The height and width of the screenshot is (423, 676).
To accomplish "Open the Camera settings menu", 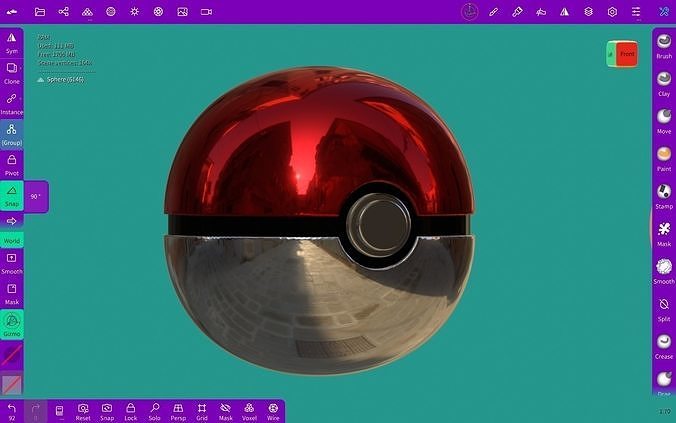I will (206, 12).
